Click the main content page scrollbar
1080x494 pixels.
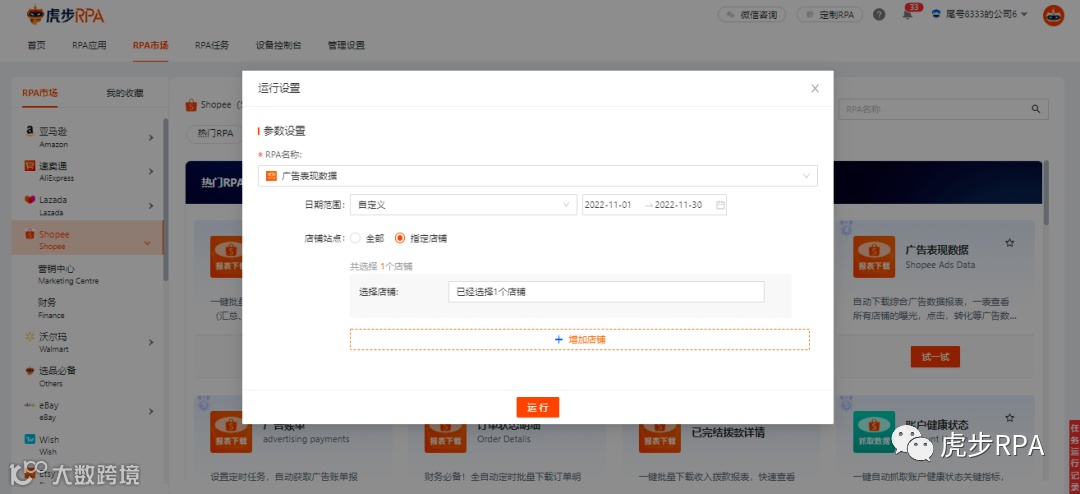coord(1046,193)
